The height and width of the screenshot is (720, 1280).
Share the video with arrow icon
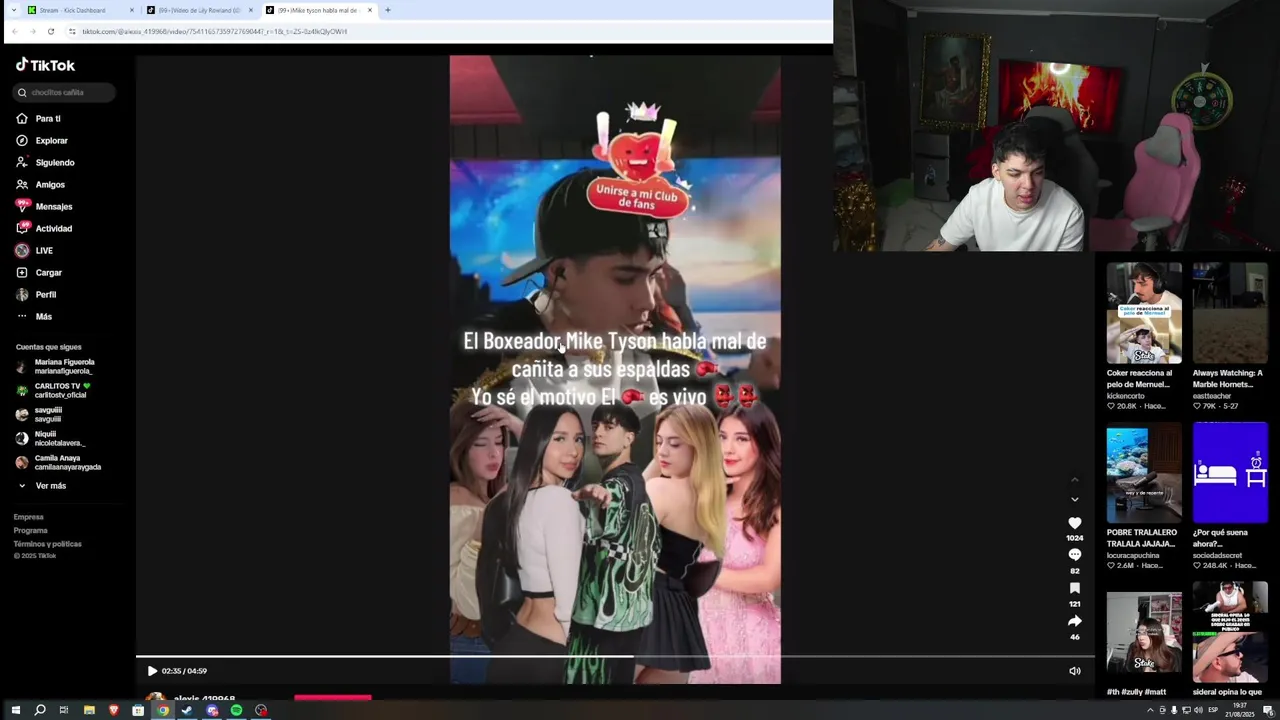click(x=1075, y=621)
